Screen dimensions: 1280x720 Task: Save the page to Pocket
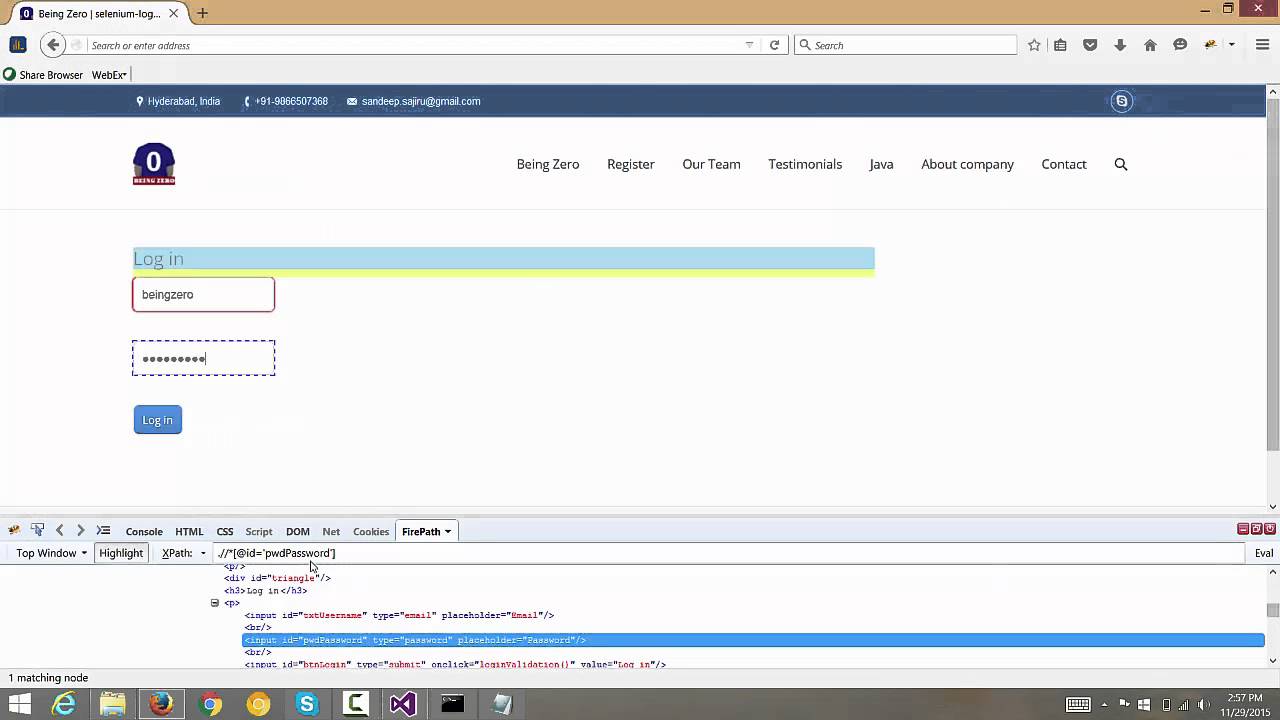click(x=1090, y=45)
